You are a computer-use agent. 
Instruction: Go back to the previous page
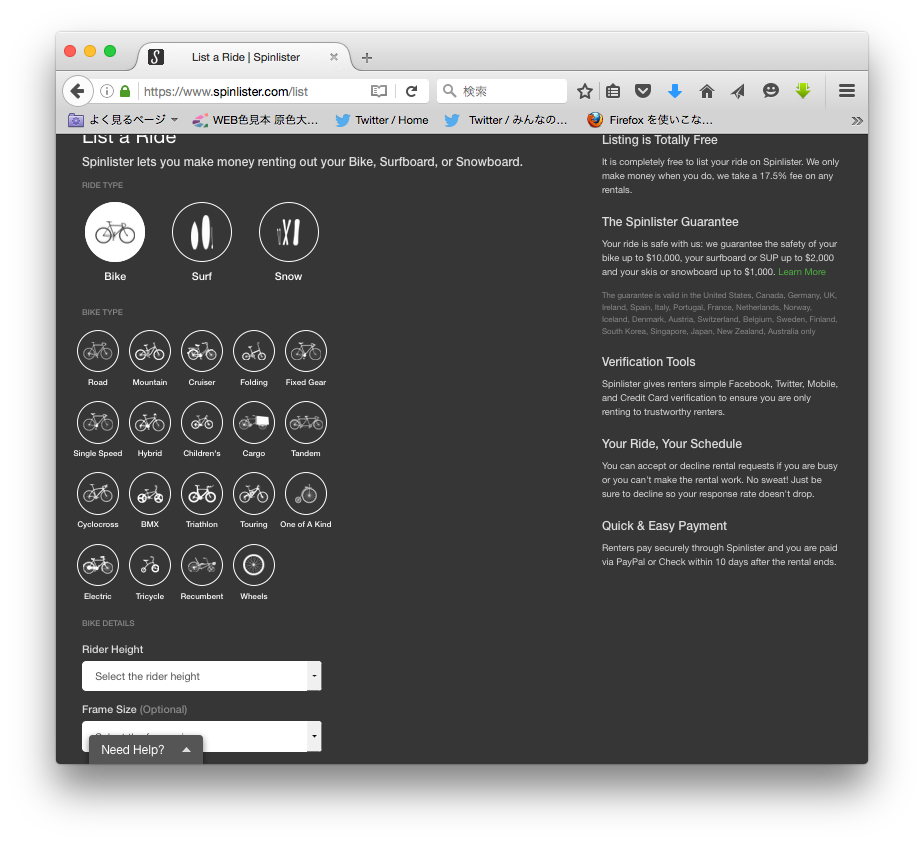pyautogui.click(x=78, y=91)
